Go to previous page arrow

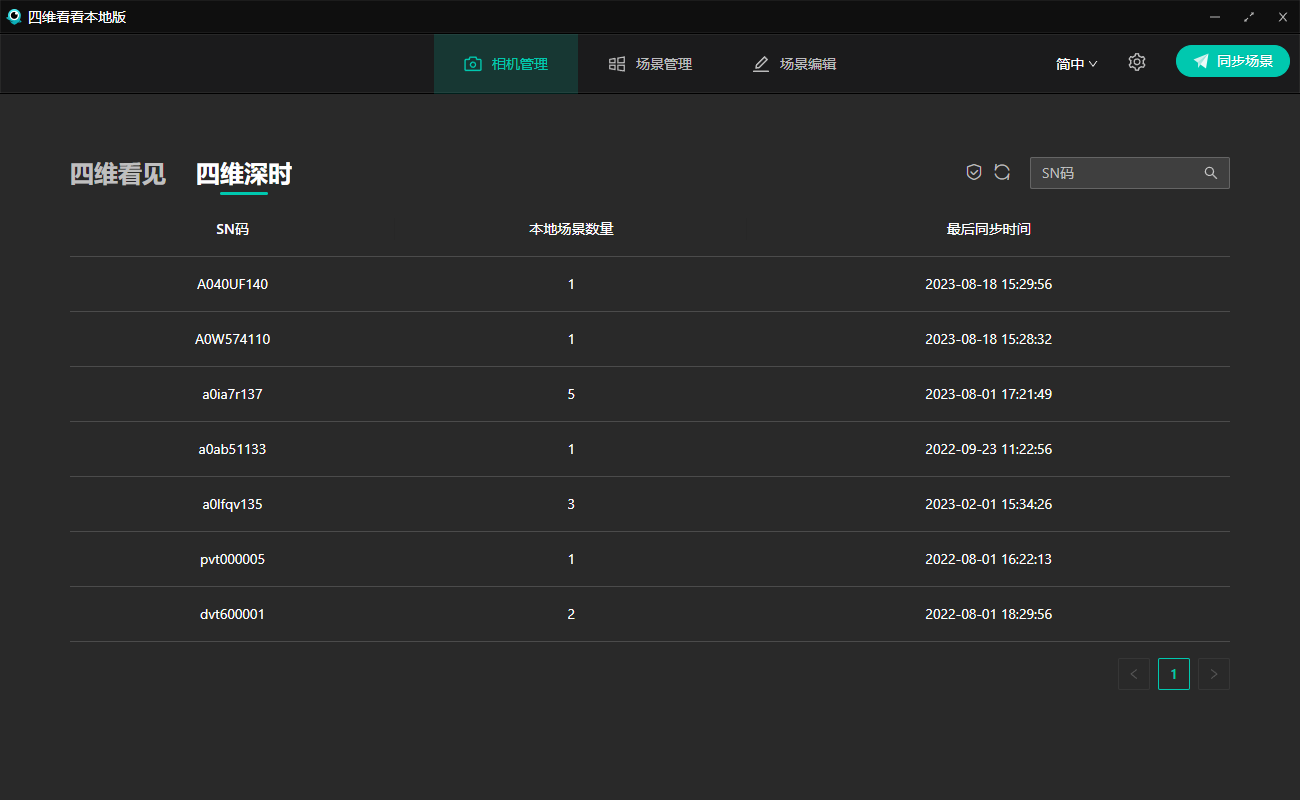(1134, 674)
